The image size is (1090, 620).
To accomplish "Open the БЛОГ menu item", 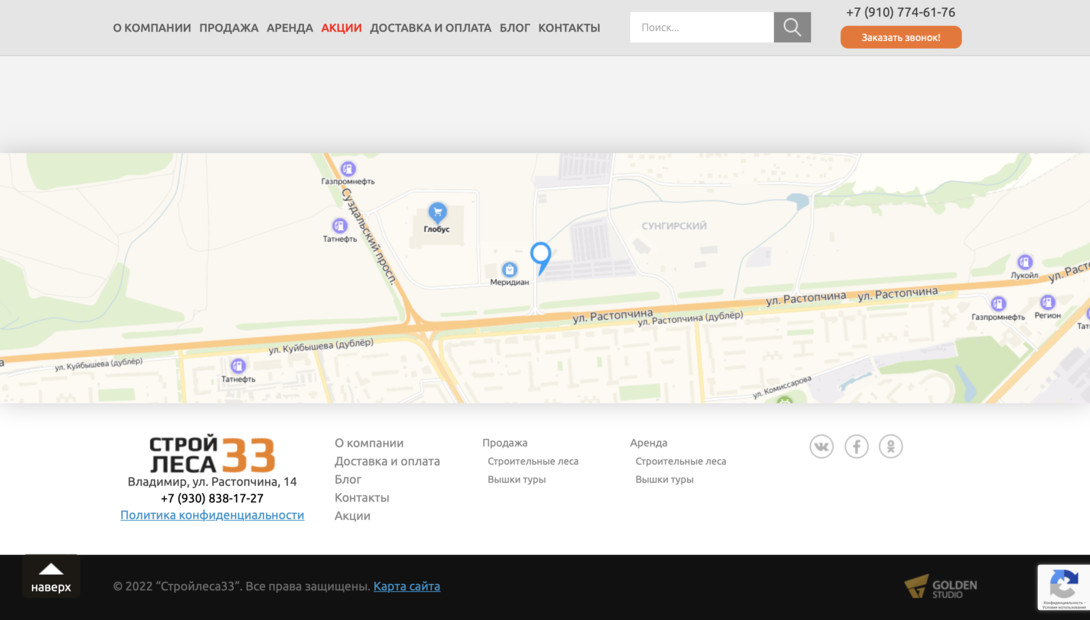I will (514, 28).
